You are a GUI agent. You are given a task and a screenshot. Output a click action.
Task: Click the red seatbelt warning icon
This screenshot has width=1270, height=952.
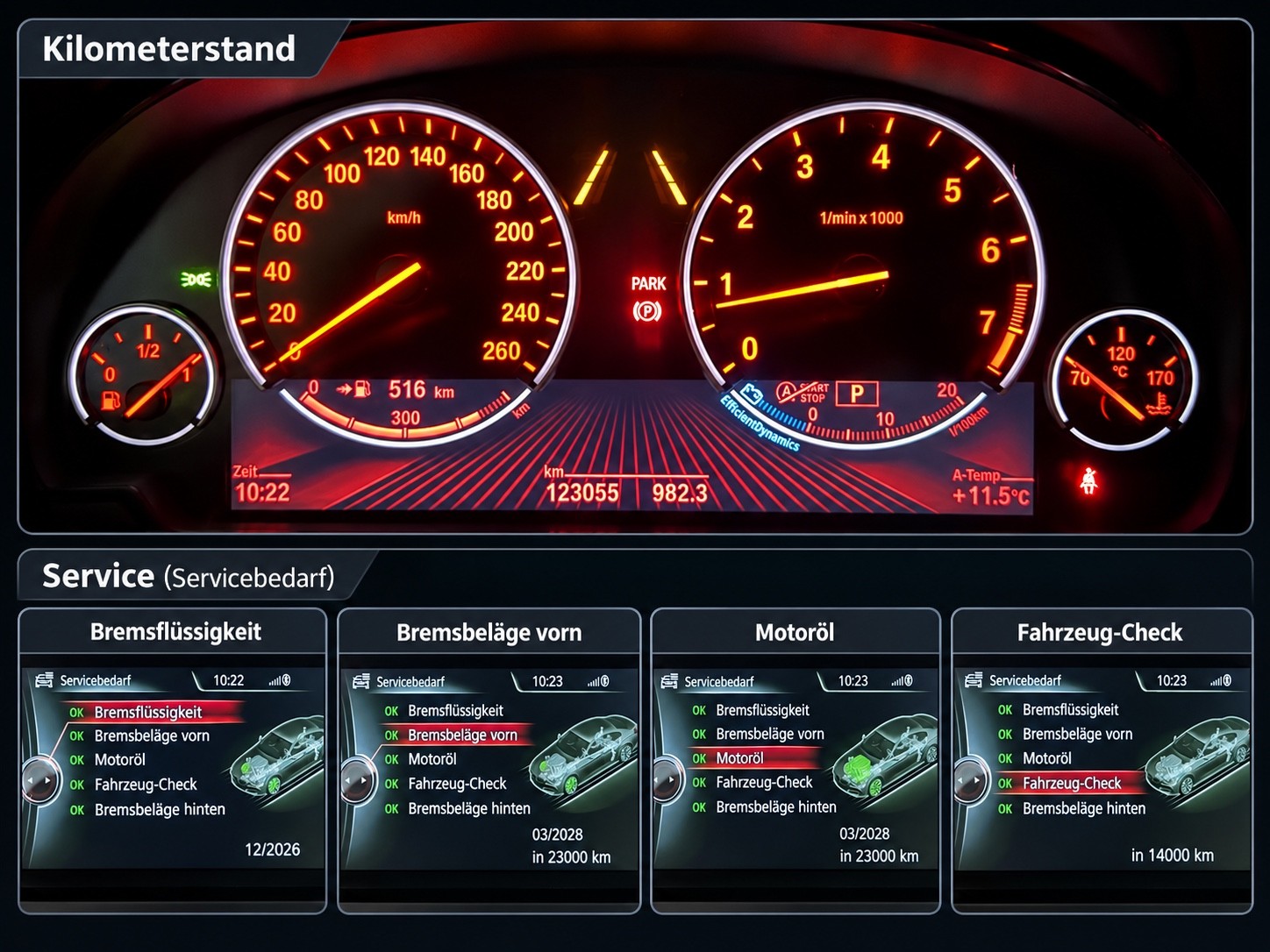pos(1089,480)
